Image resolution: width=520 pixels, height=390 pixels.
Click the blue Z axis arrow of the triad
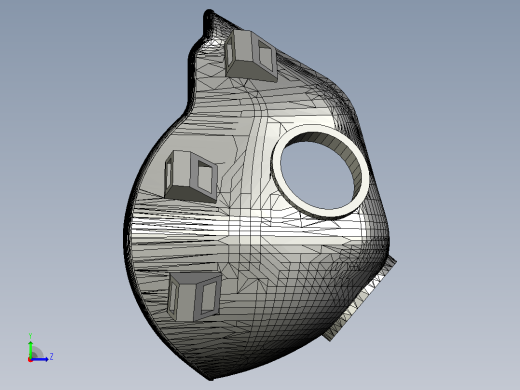click(x=40, y=359)
